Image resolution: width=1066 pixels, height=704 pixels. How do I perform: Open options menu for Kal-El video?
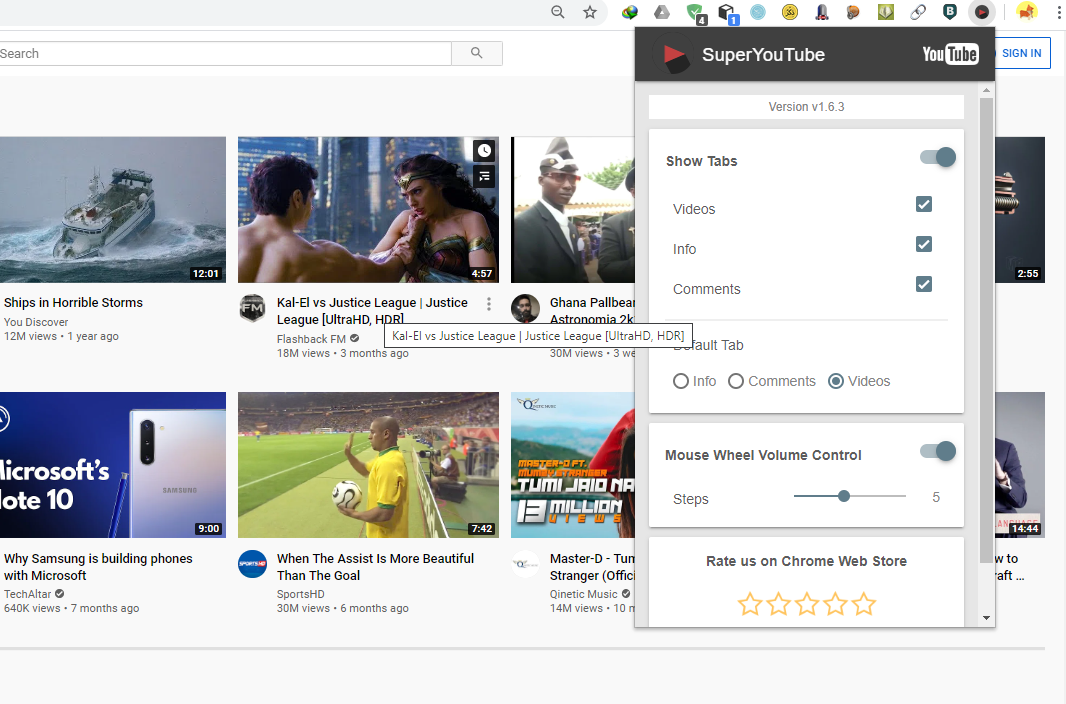pos(488,304)
